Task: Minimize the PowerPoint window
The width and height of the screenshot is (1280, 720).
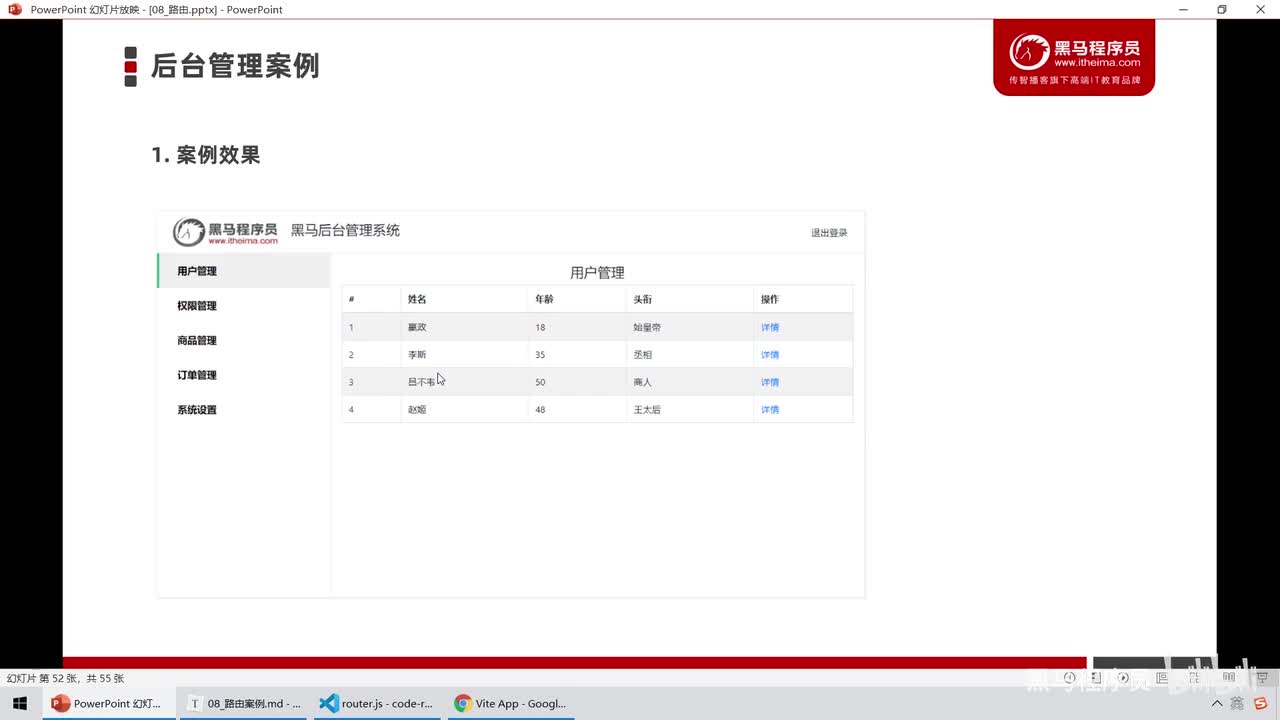Action: [1183, 9]
